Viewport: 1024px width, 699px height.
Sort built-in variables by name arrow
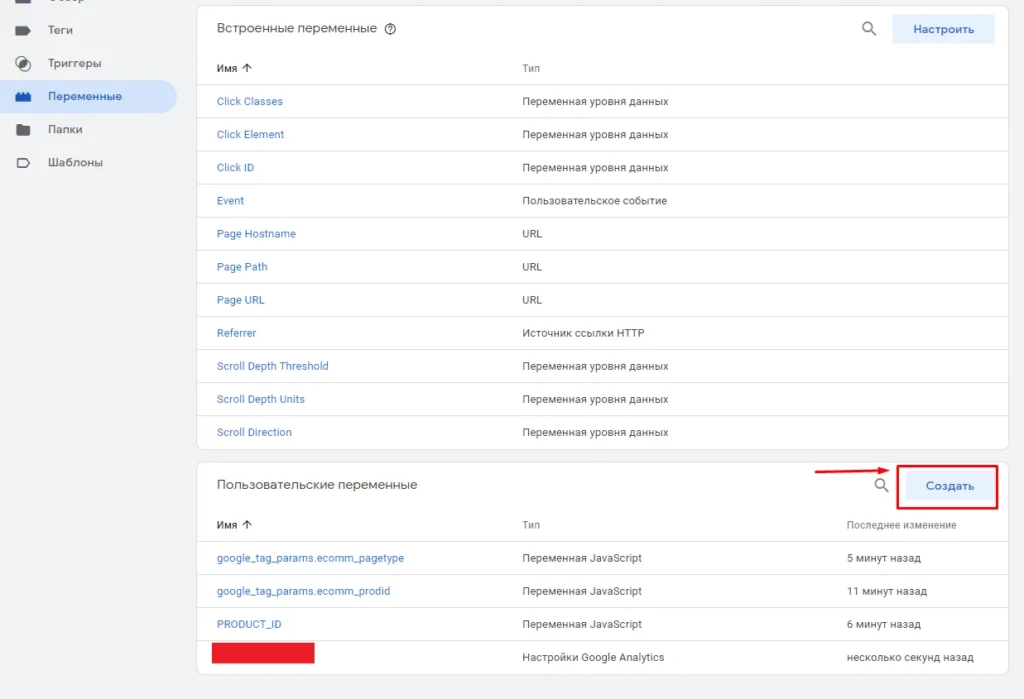tap(247, 68)
